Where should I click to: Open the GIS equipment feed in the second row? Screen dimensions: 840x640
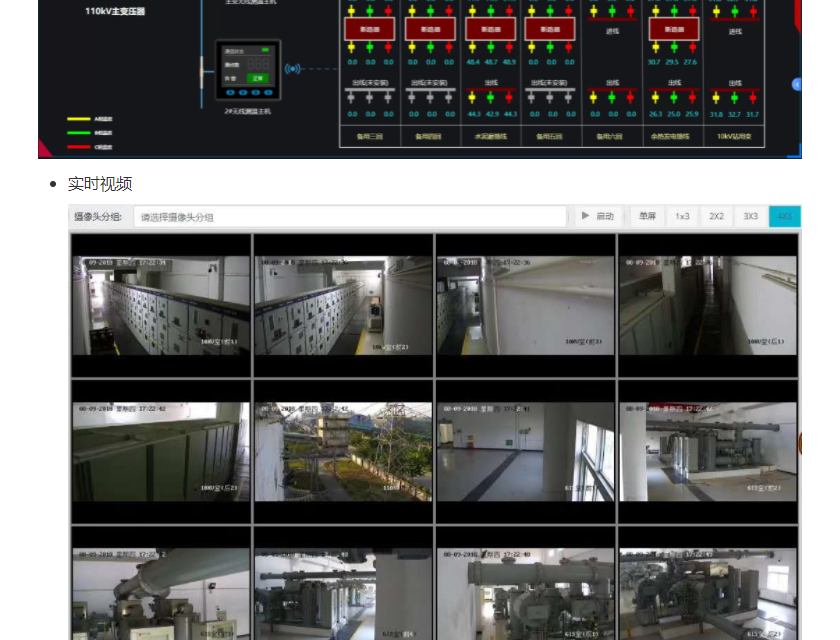pos(708,451)
